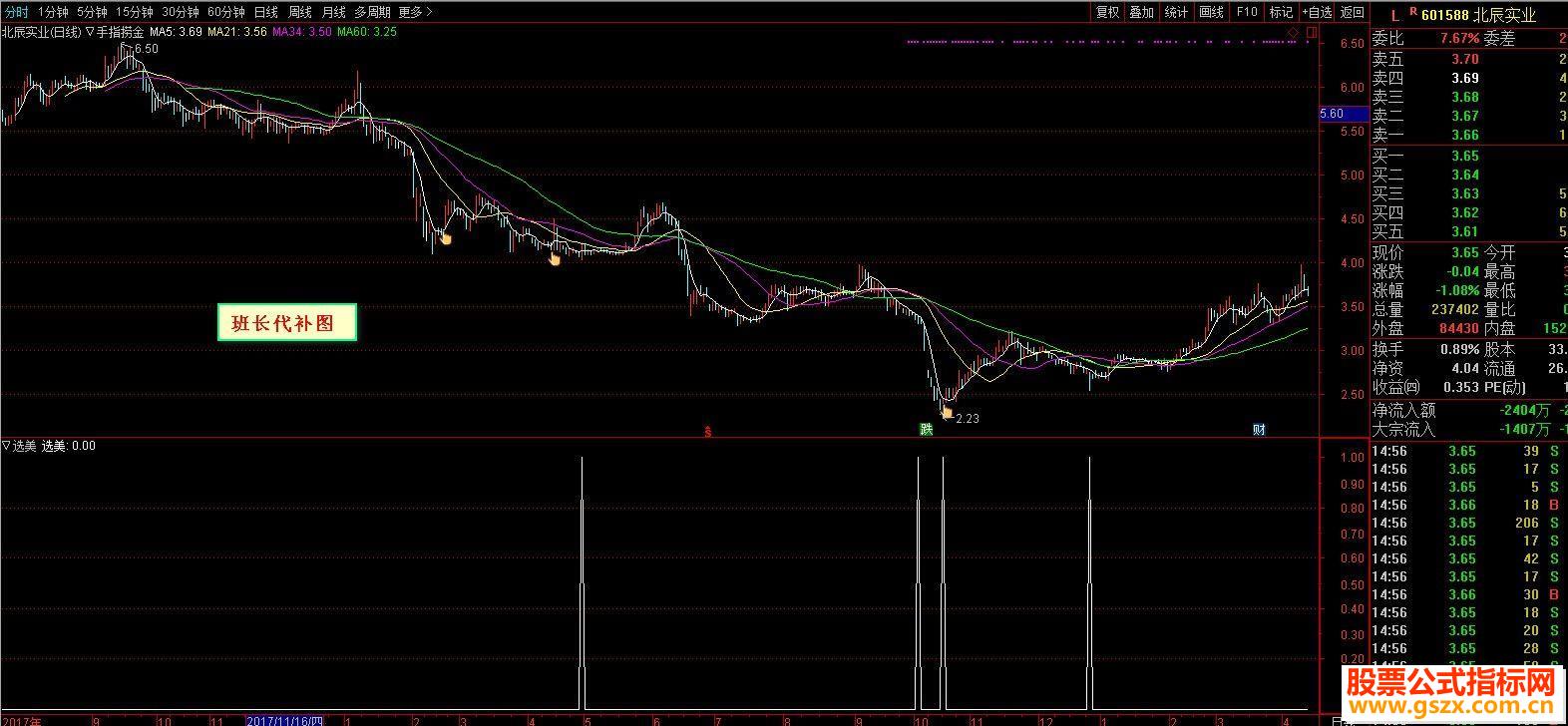Image resolution: width=1568 pixels, height=726 pixels.
Task: Click the 净资 value 4.04
Action: [x=1464, y=368]
